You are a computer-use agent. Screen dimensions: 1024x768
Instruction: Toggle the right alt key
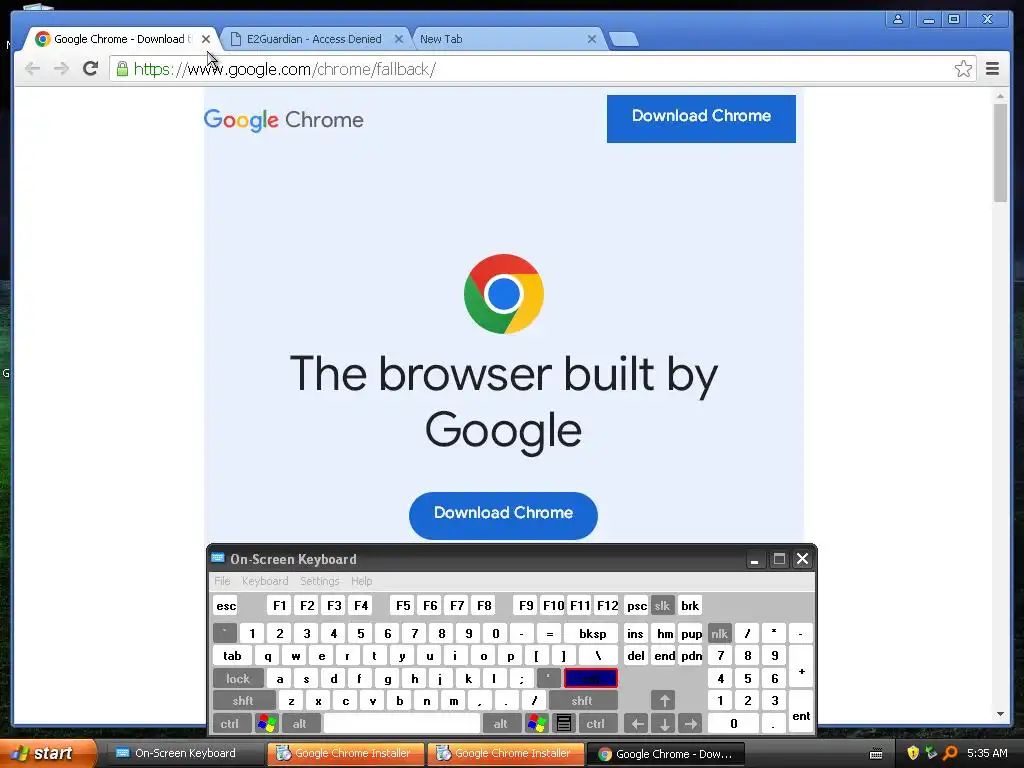click(501, 724)
